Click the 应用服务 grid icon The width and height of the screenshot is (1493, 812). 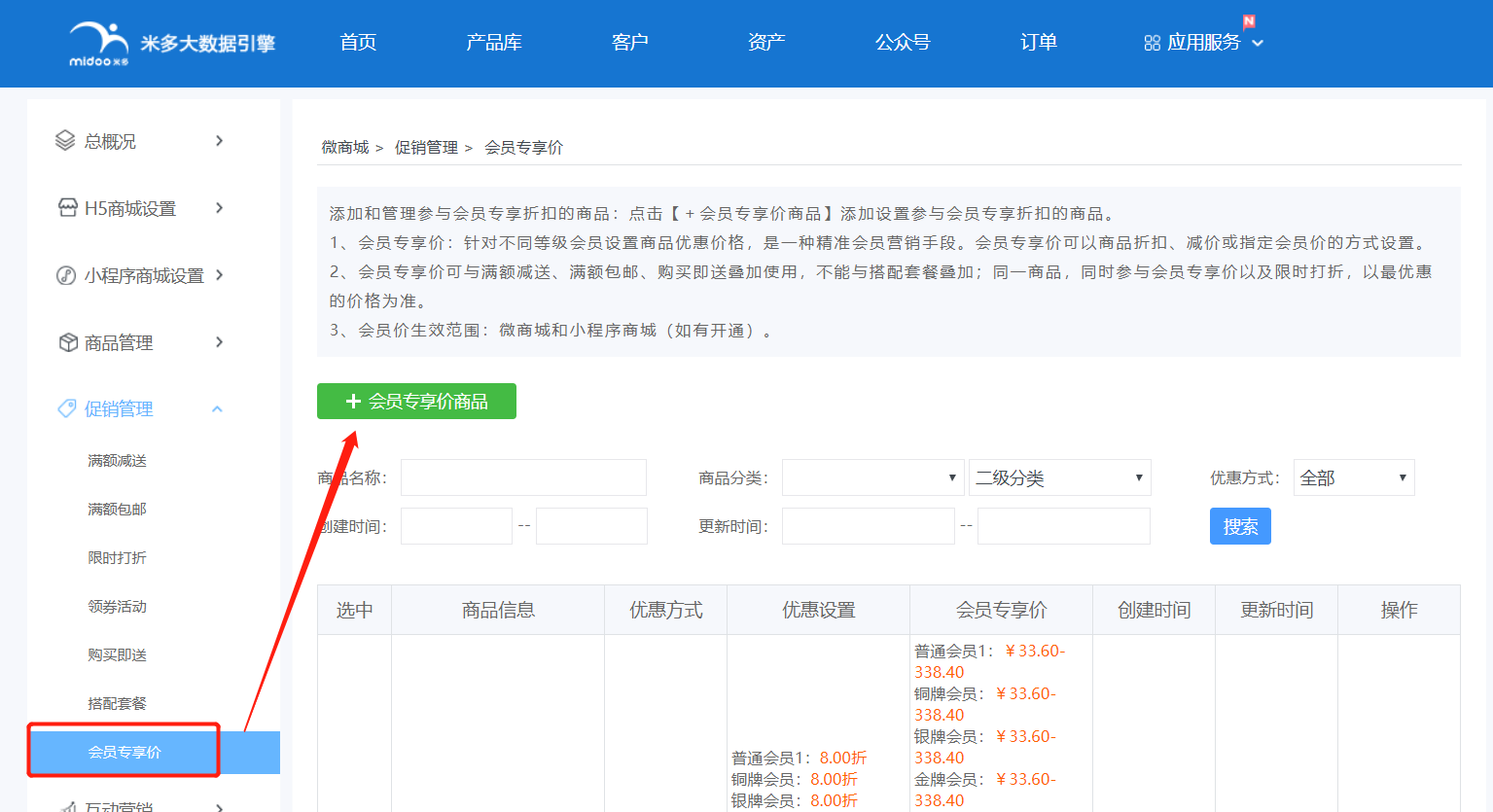pyautogui.click(x=1153, y=43)
